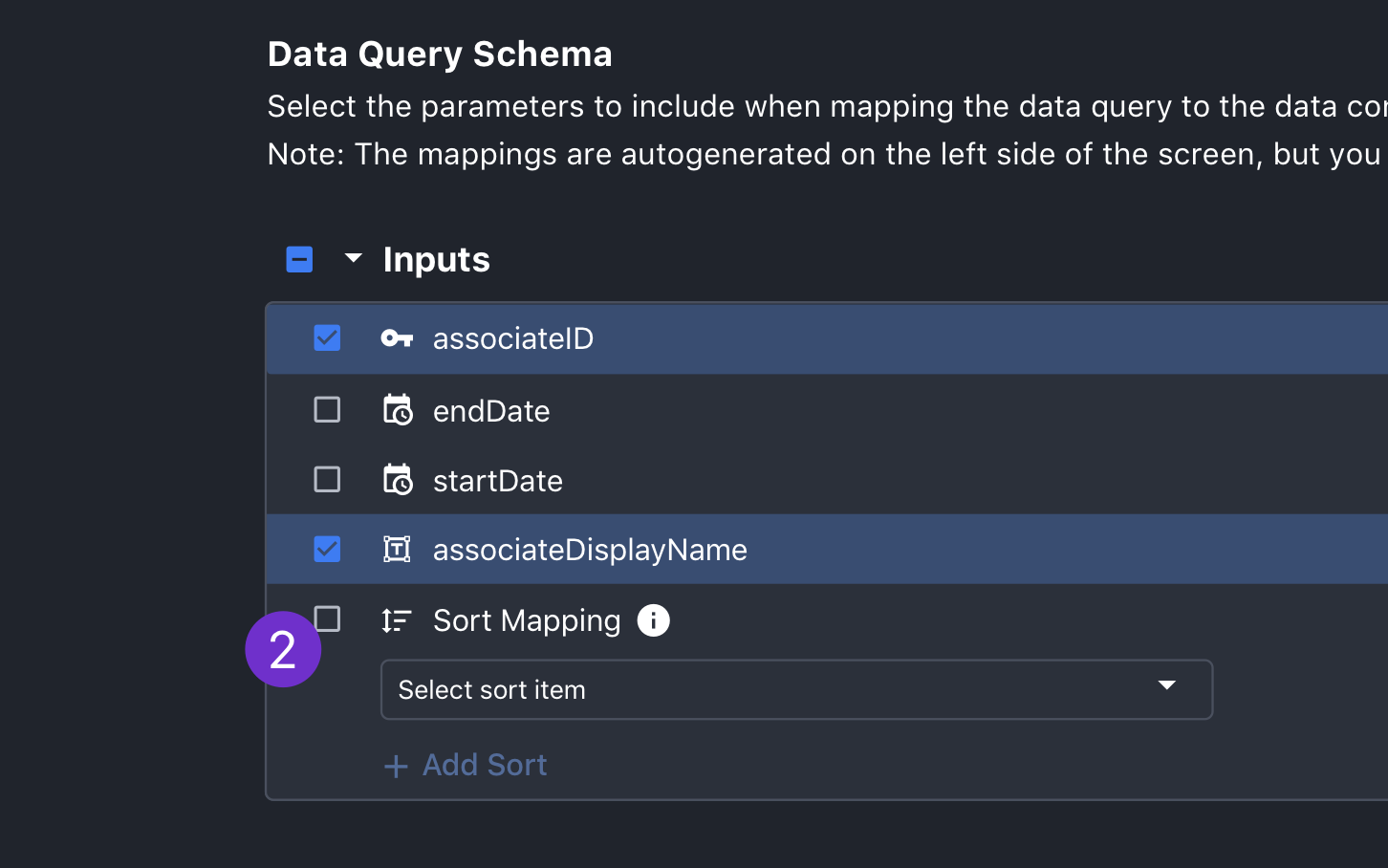Select the associateDisplayName row label
The image size is (1388, 868).
point(590,550)
